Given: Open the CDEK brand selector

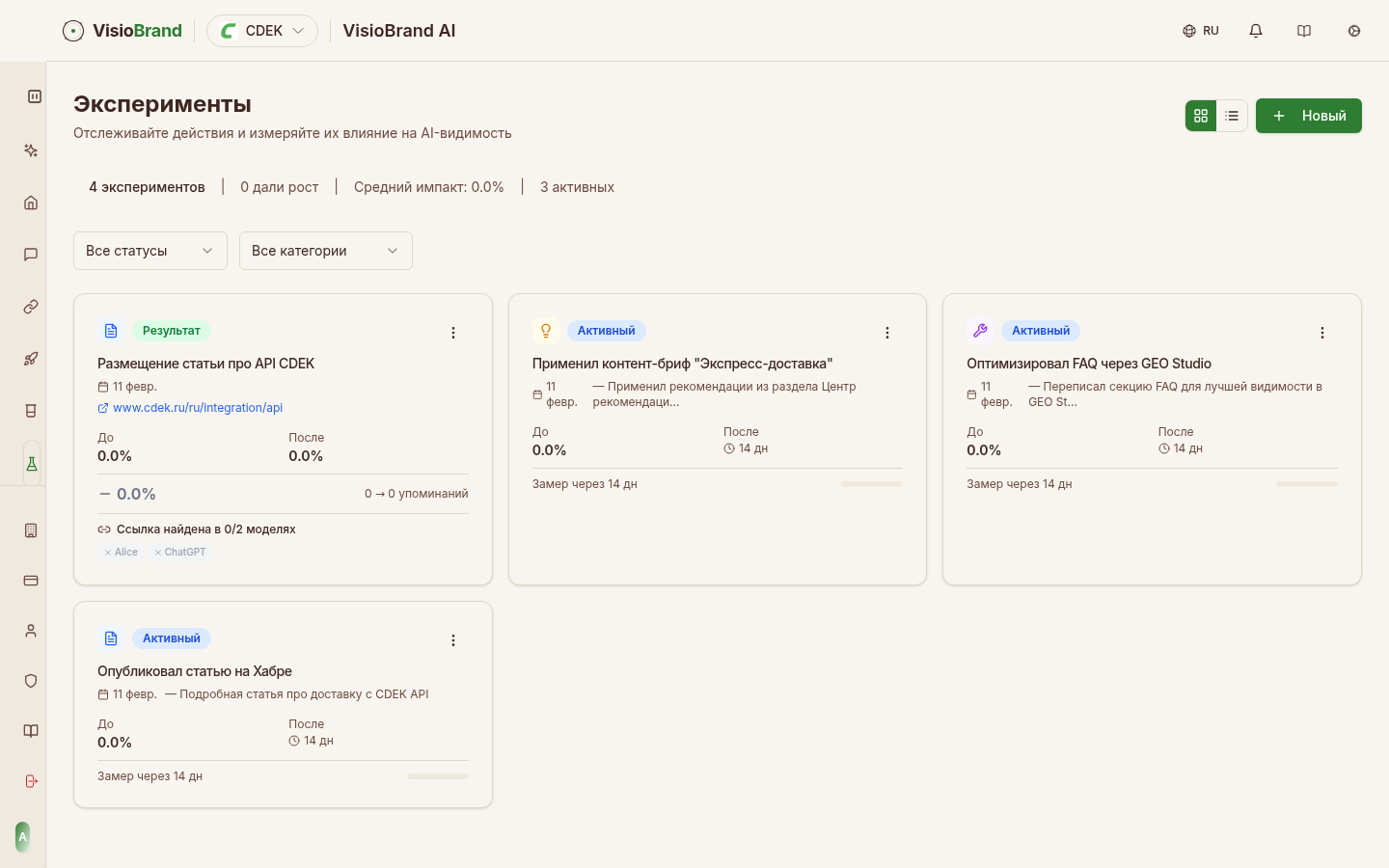Looking at the screenshot, I should 262,31.
